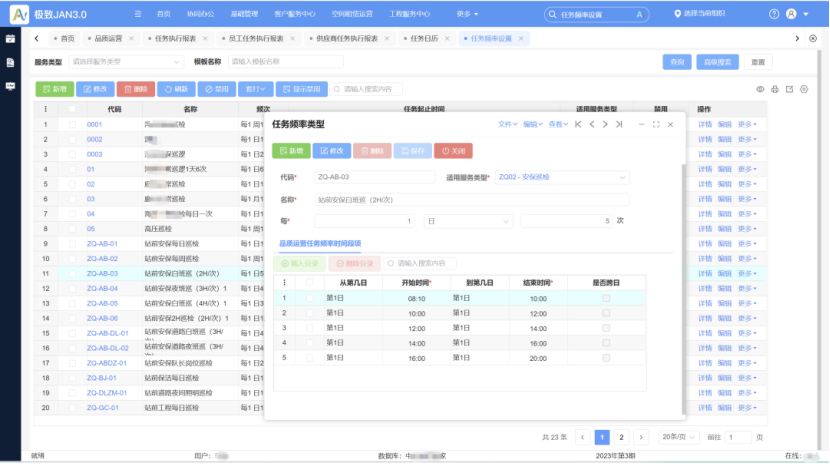Image resolution: width=830 pixels, height=464 pixels.
Task: Go to next record in dialog
Action: coord(605,124)
